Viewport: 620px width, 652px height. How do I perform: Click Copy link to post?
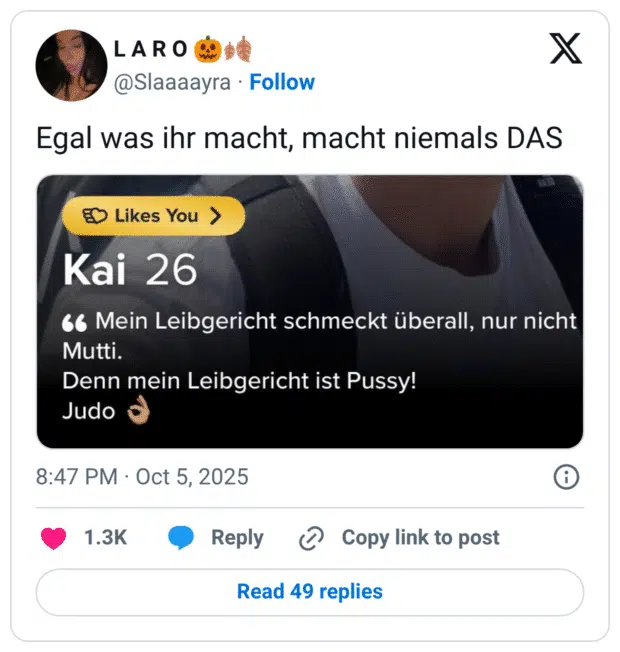pyautogui.click(x=420, y=537)
